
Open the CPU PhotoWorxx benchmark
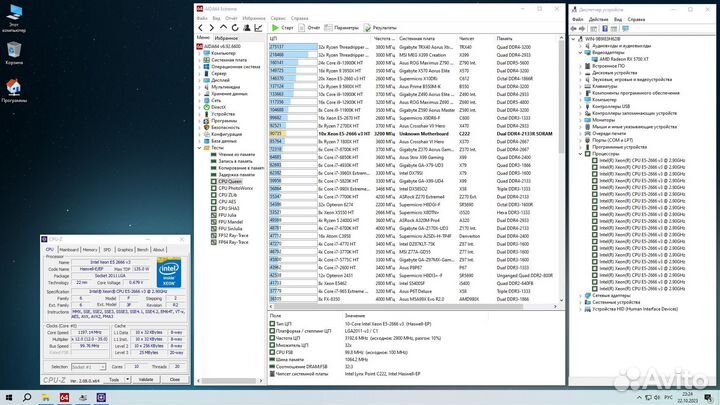point(236,188)
